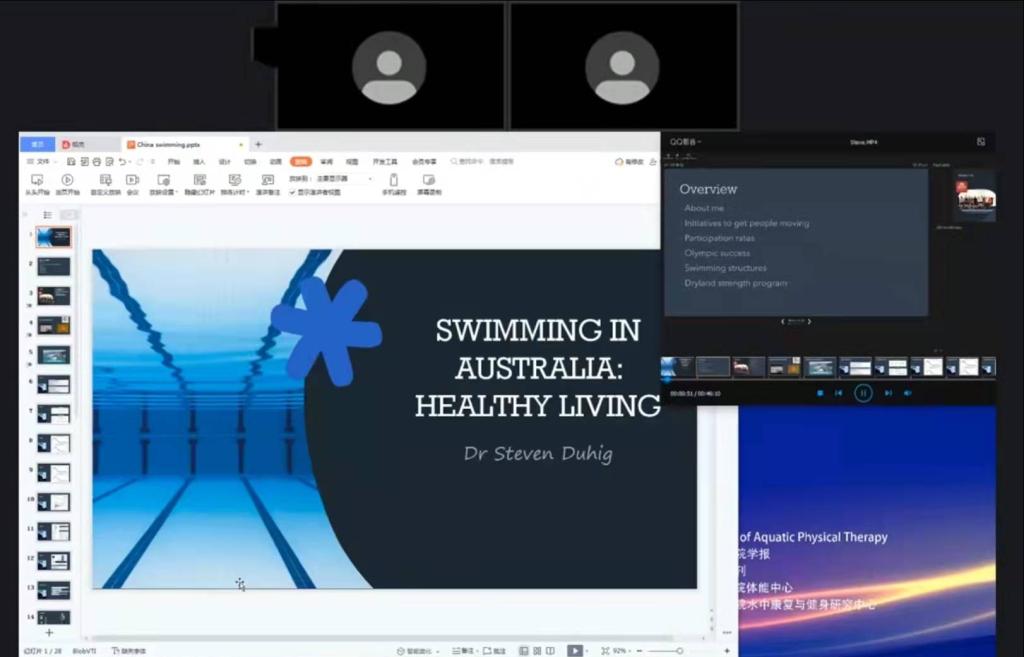Click the phone remote control icon
This screenshot has width=1024, height=657.
point(393,183)
